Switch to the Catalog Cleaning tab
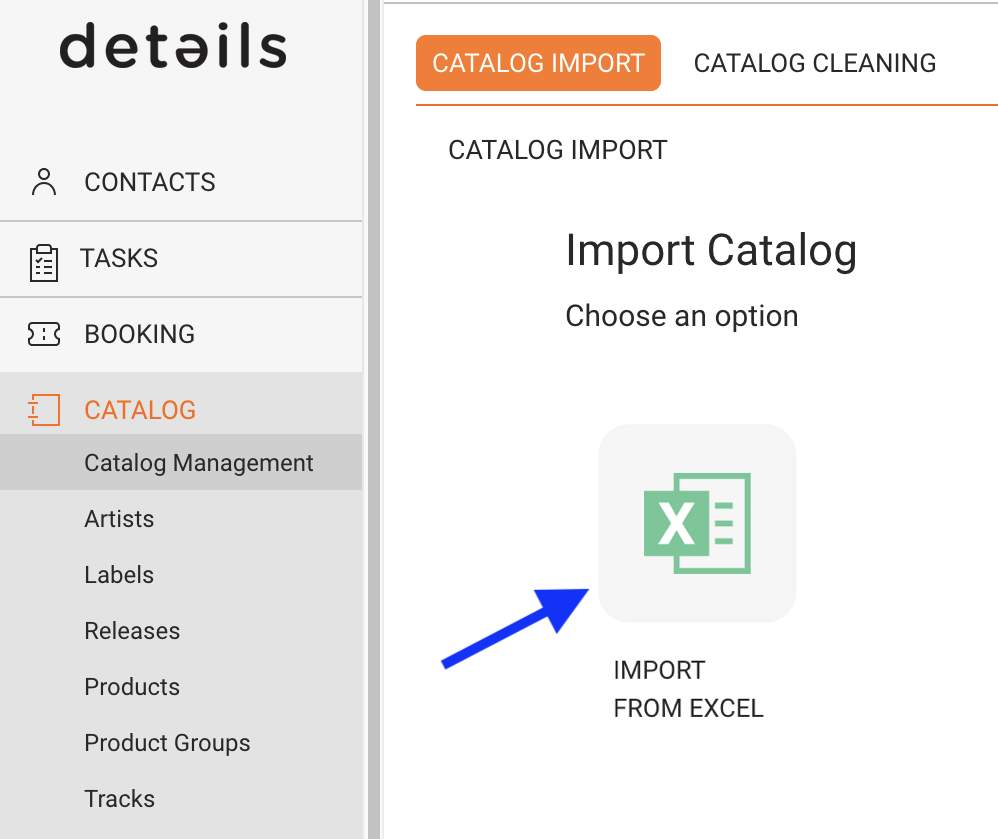Image resolution: width=998 pixels, height=839 pixels. pyautogui.click(x=814, y=63)
